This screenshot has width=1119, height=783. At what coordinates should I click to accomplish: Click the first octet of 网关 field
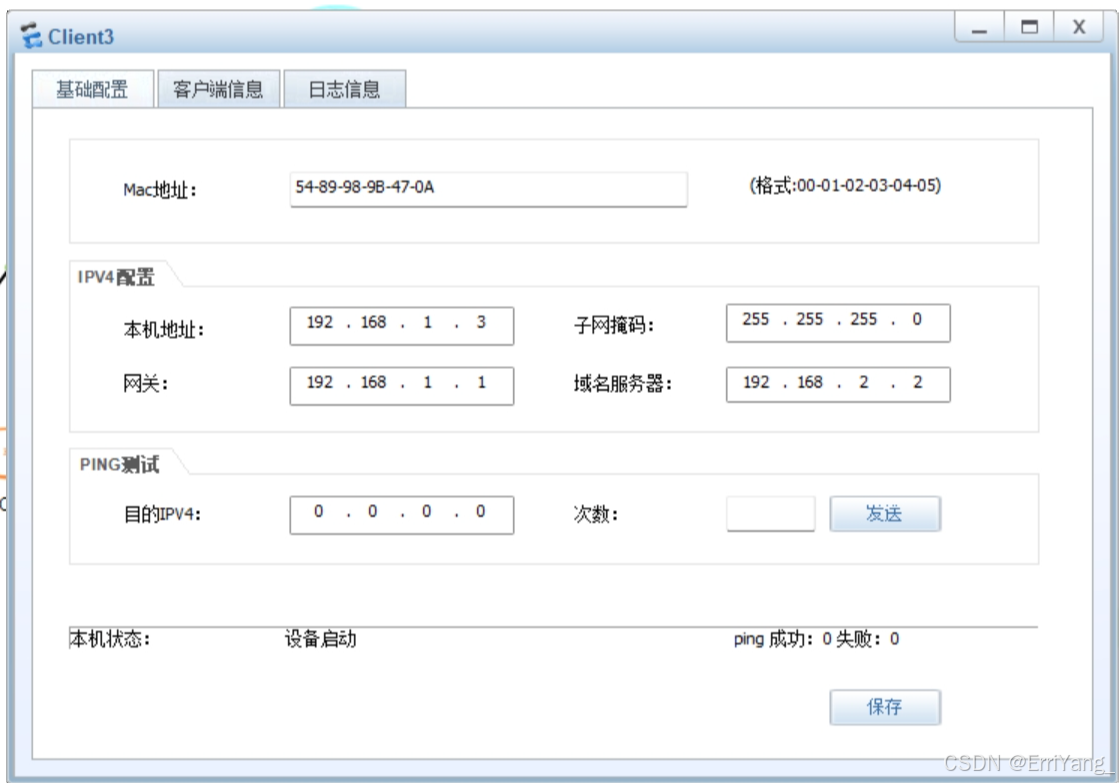click(320, 383)
